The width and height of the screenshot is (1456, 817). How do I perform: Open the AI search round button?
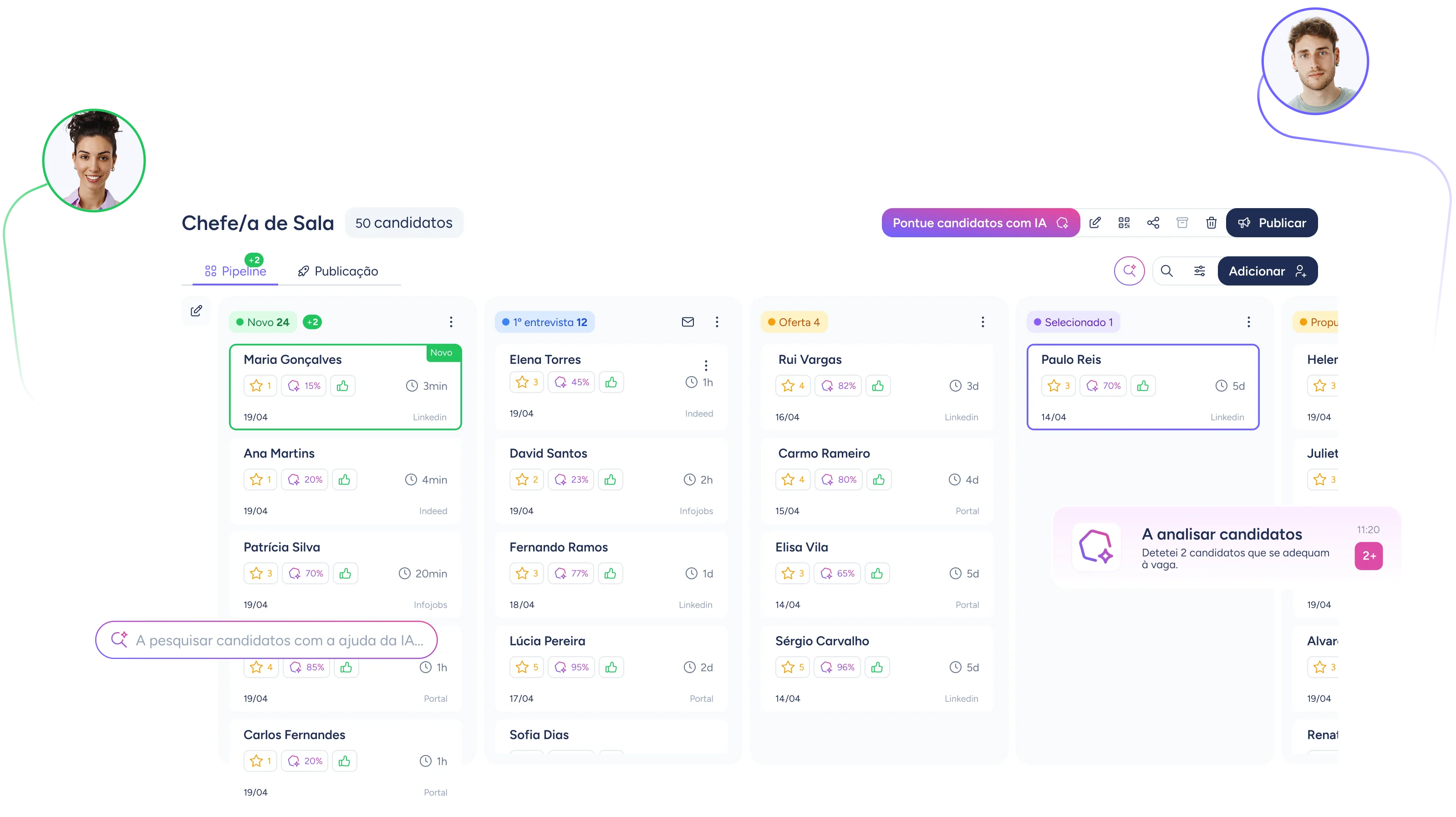point(1129,271)
